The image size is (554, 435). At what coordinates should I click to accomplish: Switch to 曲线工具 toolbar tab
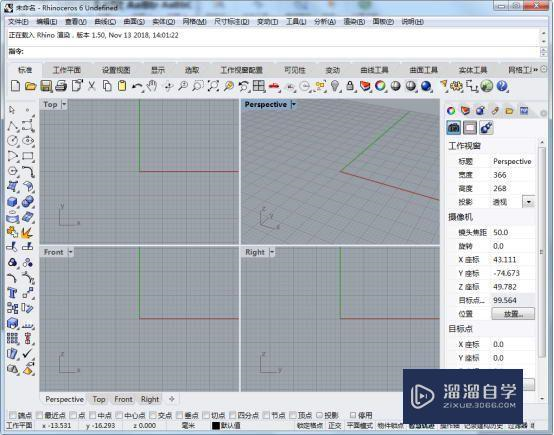374,70
